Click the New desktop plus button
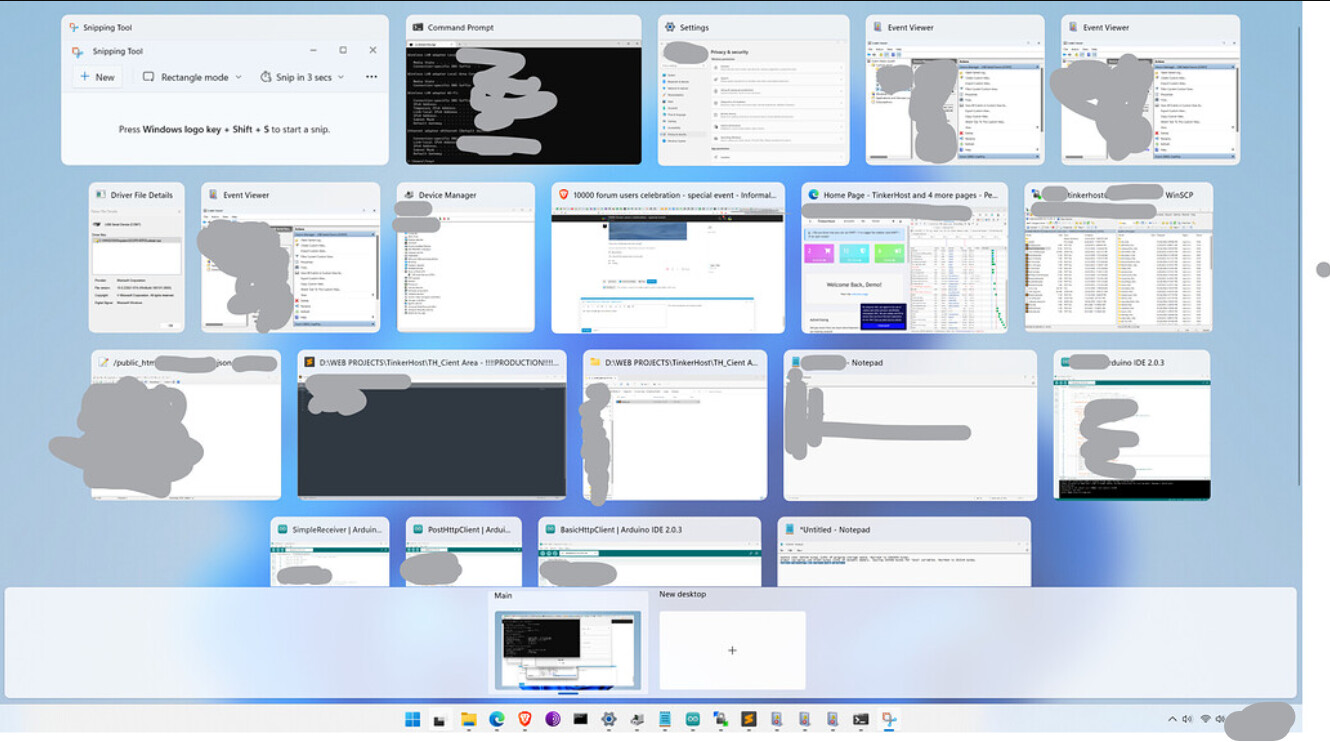The image size is (1330, 742). (732, 650)
